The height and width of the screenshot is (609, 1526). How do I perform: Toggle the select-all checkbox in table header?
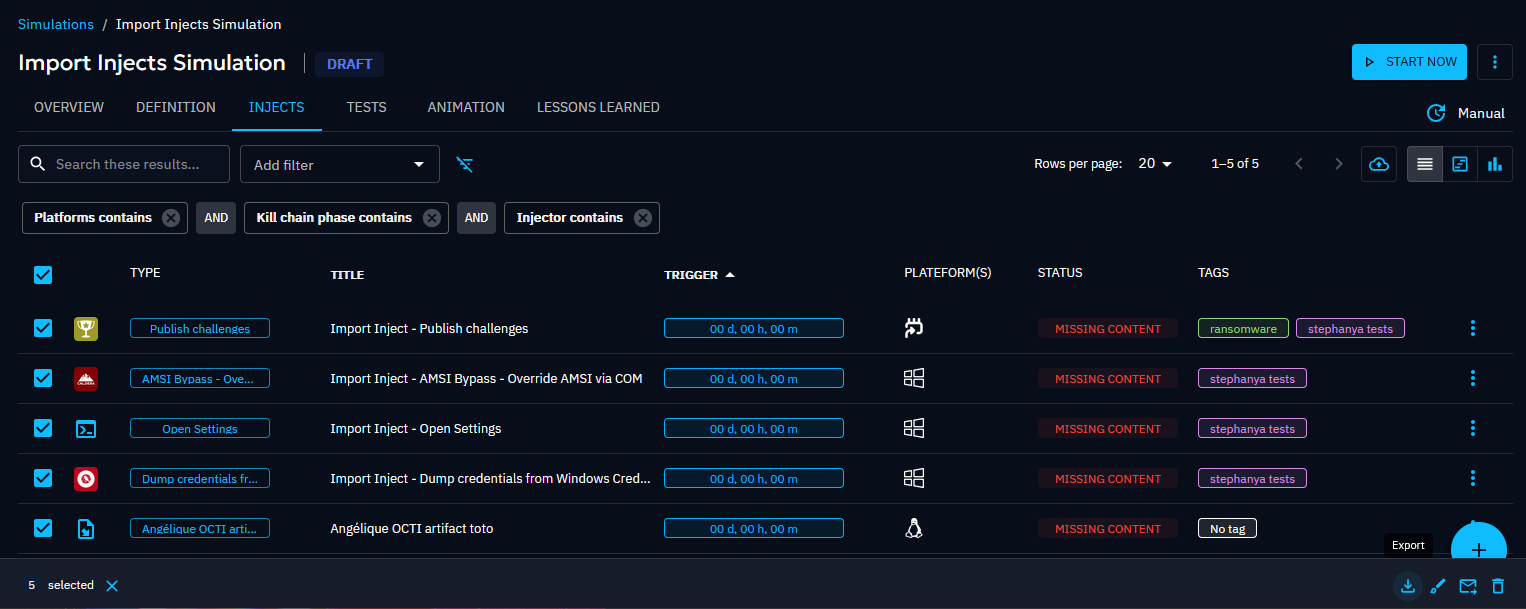(x=43, y=275)
